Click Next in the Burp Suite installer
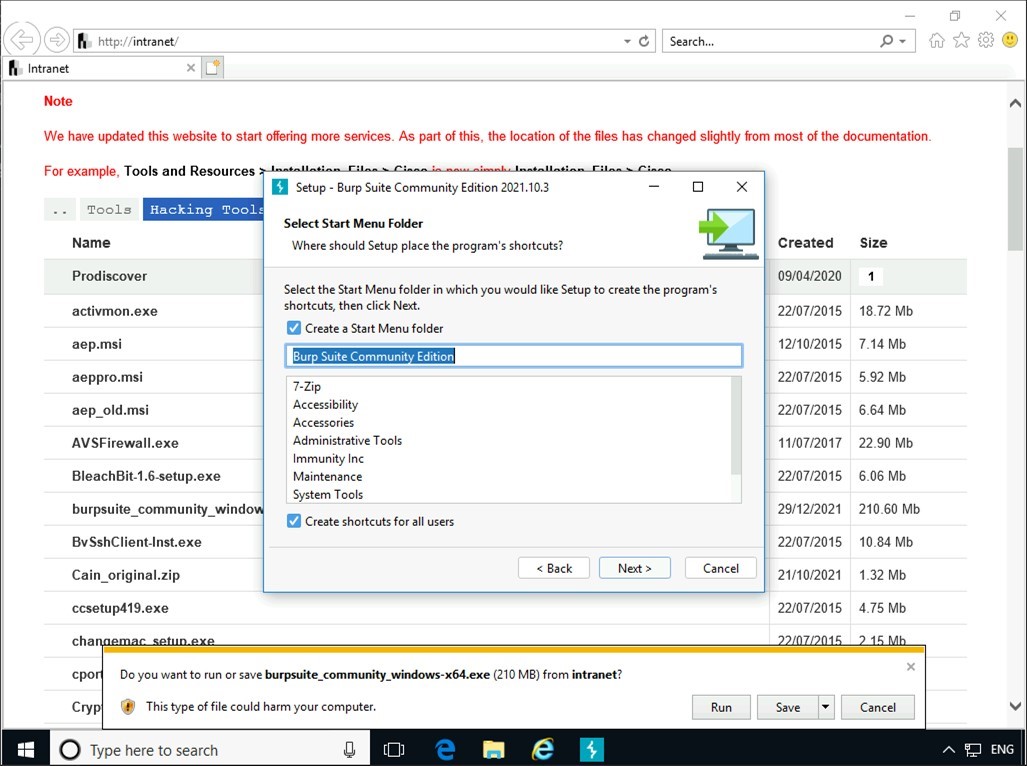This screenshot has width=1027, height=766. tap(634, 567)
